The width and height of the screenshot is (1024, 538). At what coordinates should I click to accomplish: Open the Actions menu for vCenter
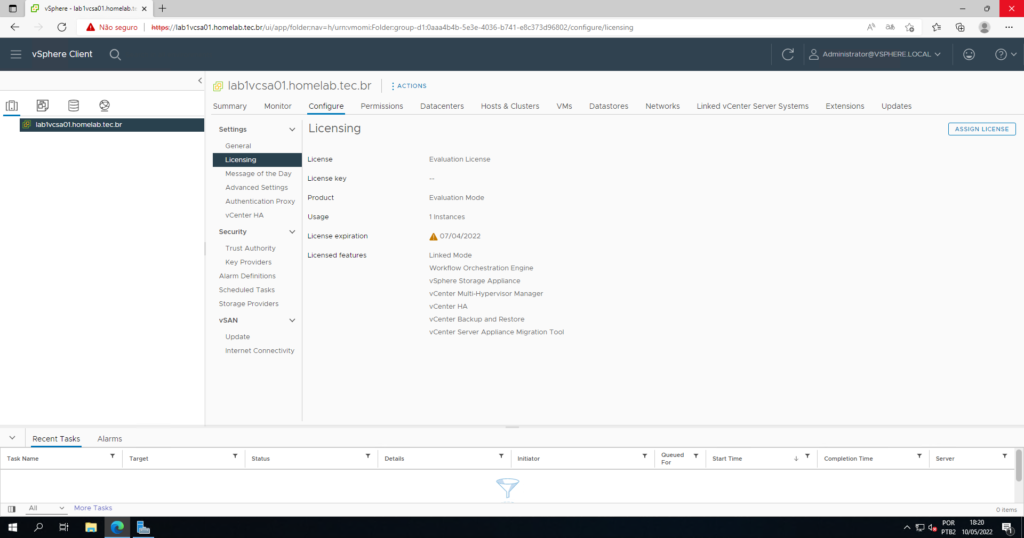pyautogui.click(x=409, y=86)
